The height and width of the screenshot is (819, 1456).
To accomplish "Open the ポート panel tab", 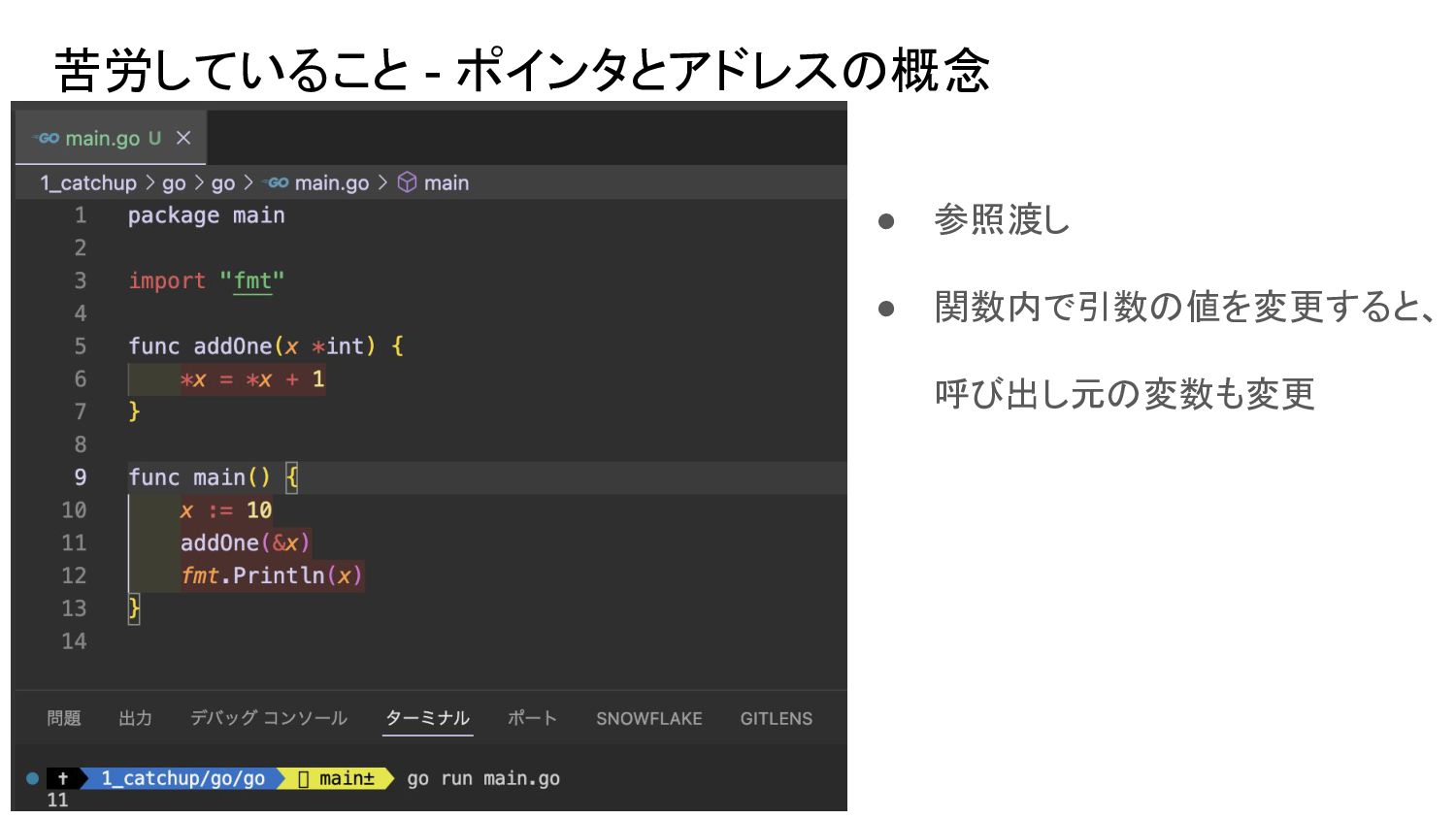I will click(x=532, y=718).
